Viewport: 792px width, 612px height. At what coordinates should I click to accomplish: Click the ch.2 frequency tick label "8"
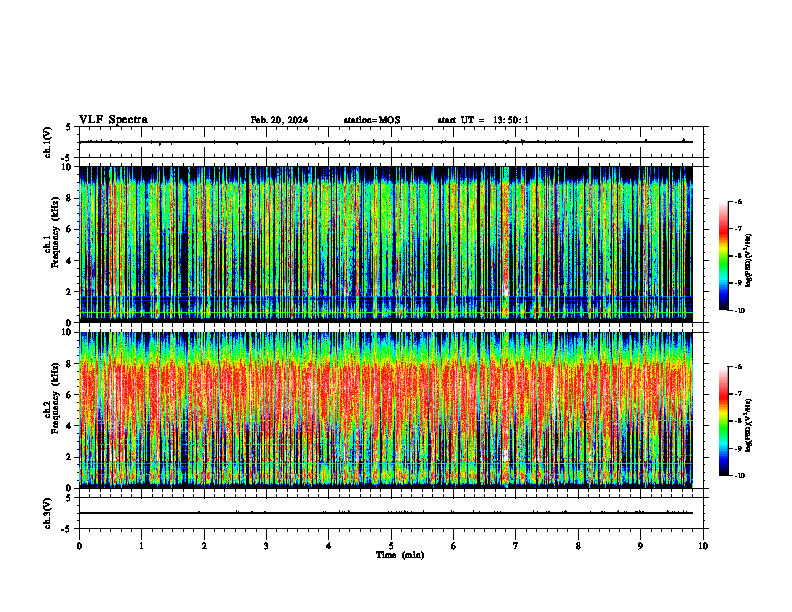[x=71, y=364]
